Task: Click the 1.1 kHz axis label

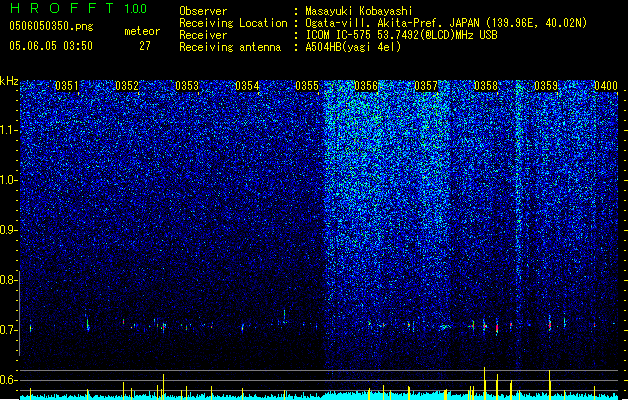Action: click(8, 130)
